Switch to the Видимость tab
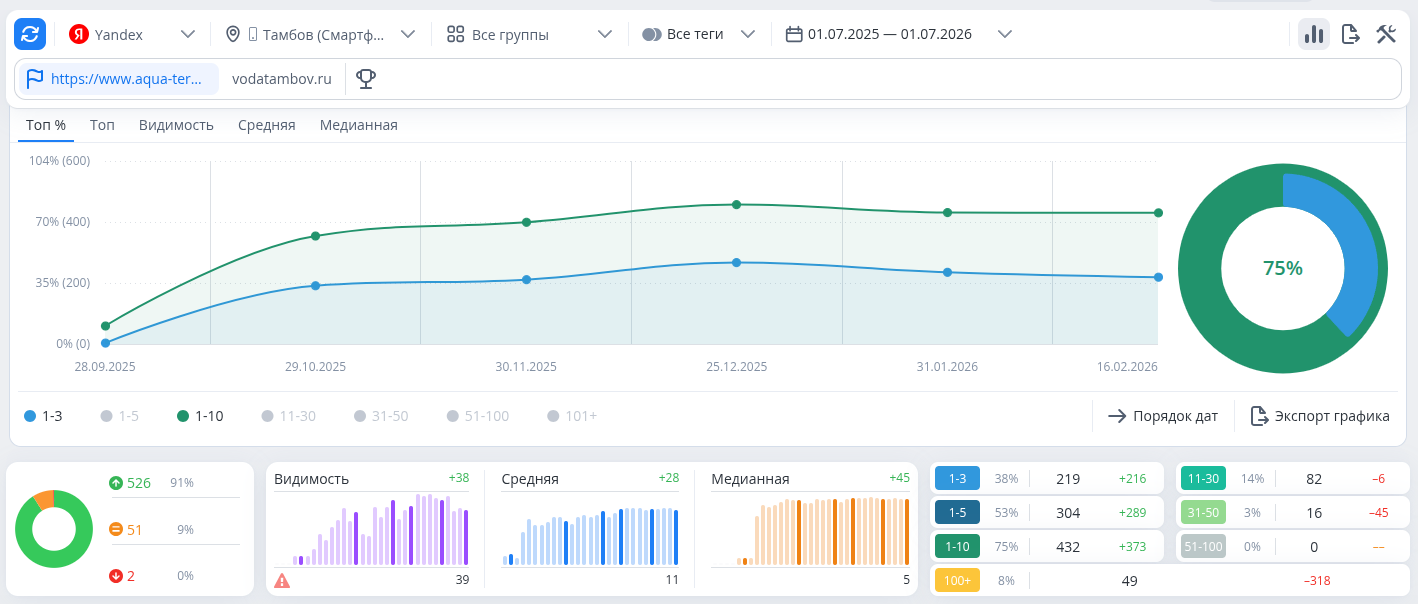Viewport: 1418px width, 604px height. point(176,125)
